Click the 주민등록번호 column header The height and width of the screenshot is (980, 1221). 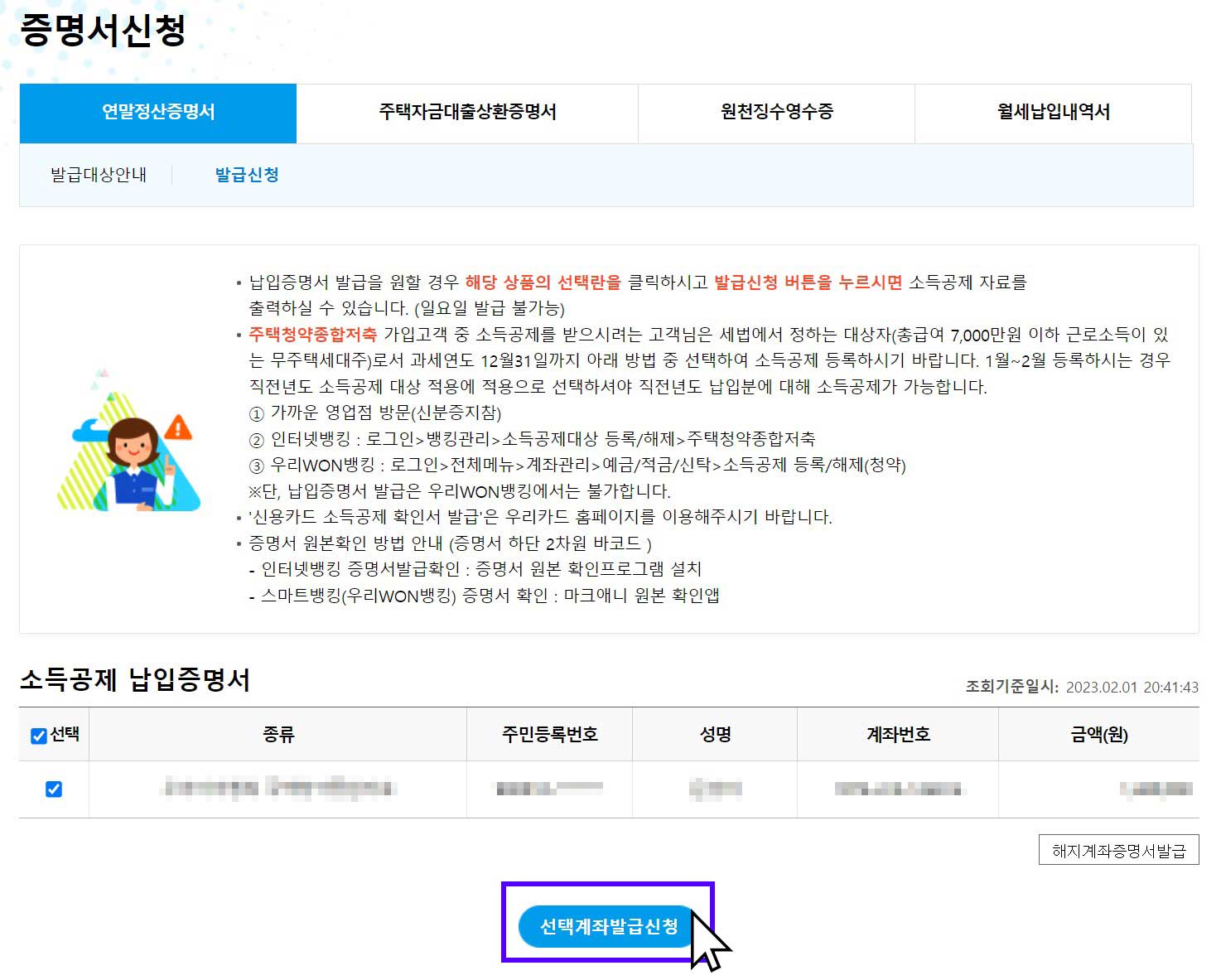549,734
